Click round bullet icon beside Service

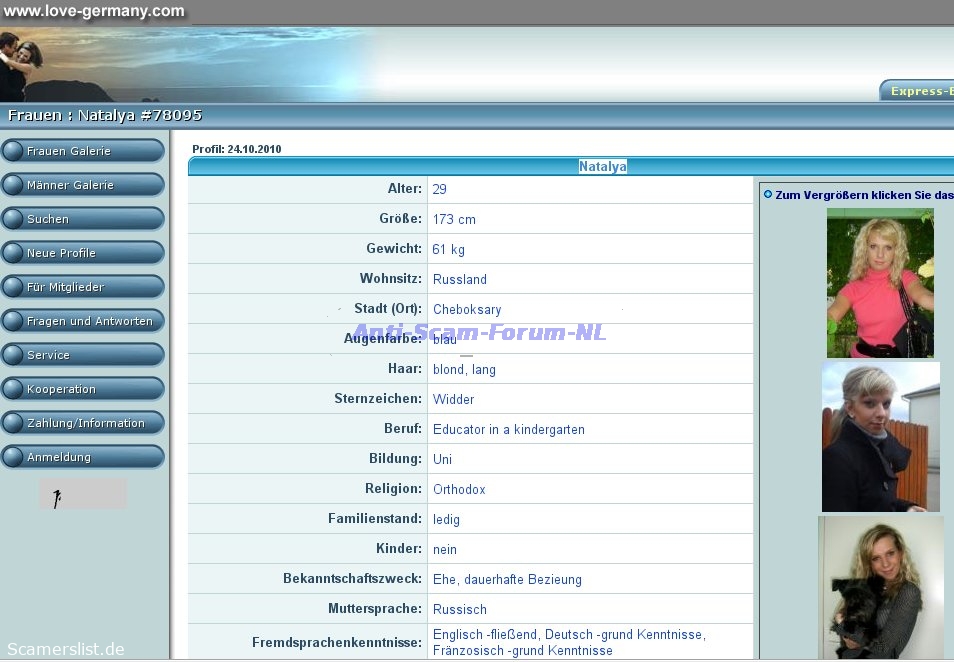coord(13,355)
